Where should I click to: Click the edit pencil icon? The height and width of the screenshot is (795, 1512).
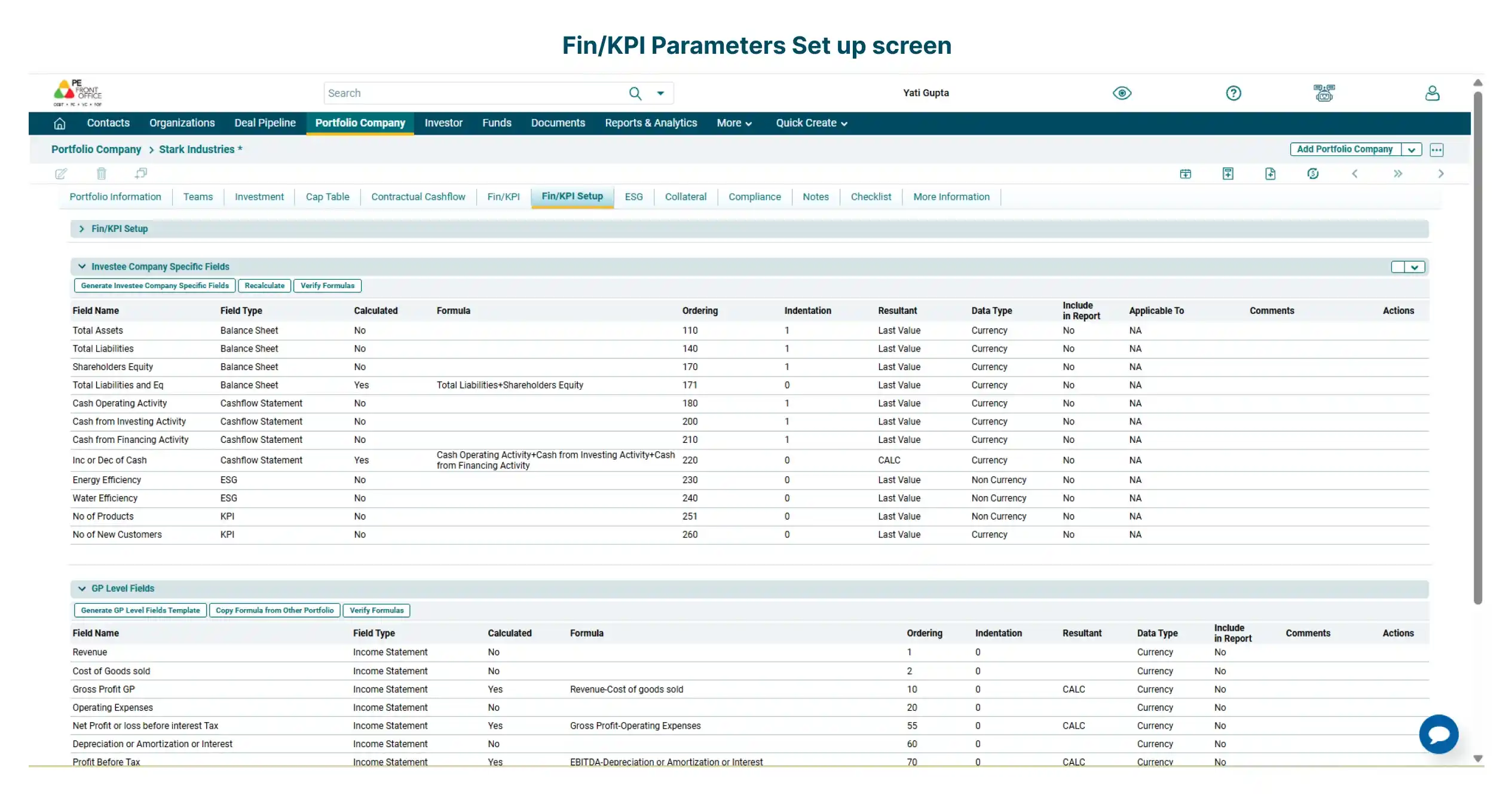click(61, 174)
